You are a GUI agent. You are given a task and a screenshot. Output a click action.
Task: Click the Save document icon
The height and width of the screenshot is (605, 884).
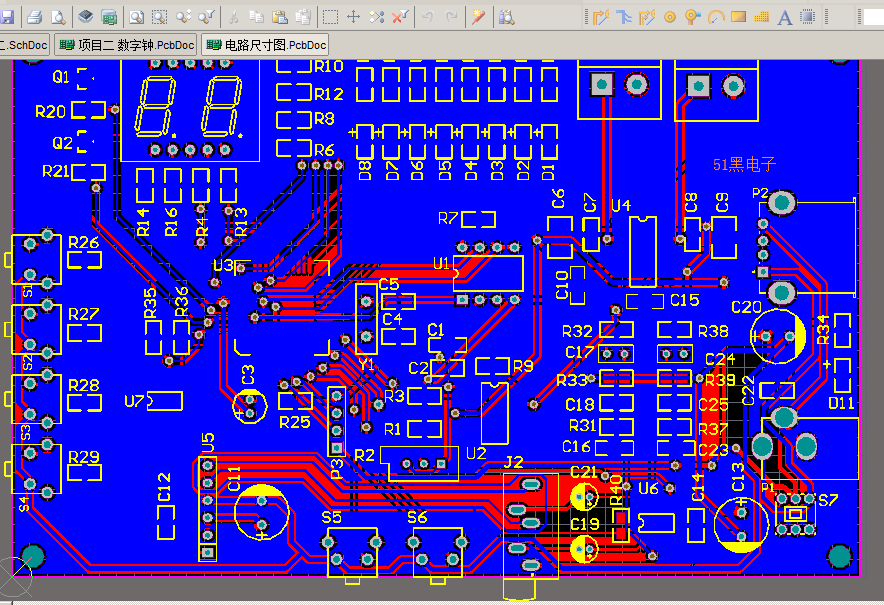coord(7,17)
